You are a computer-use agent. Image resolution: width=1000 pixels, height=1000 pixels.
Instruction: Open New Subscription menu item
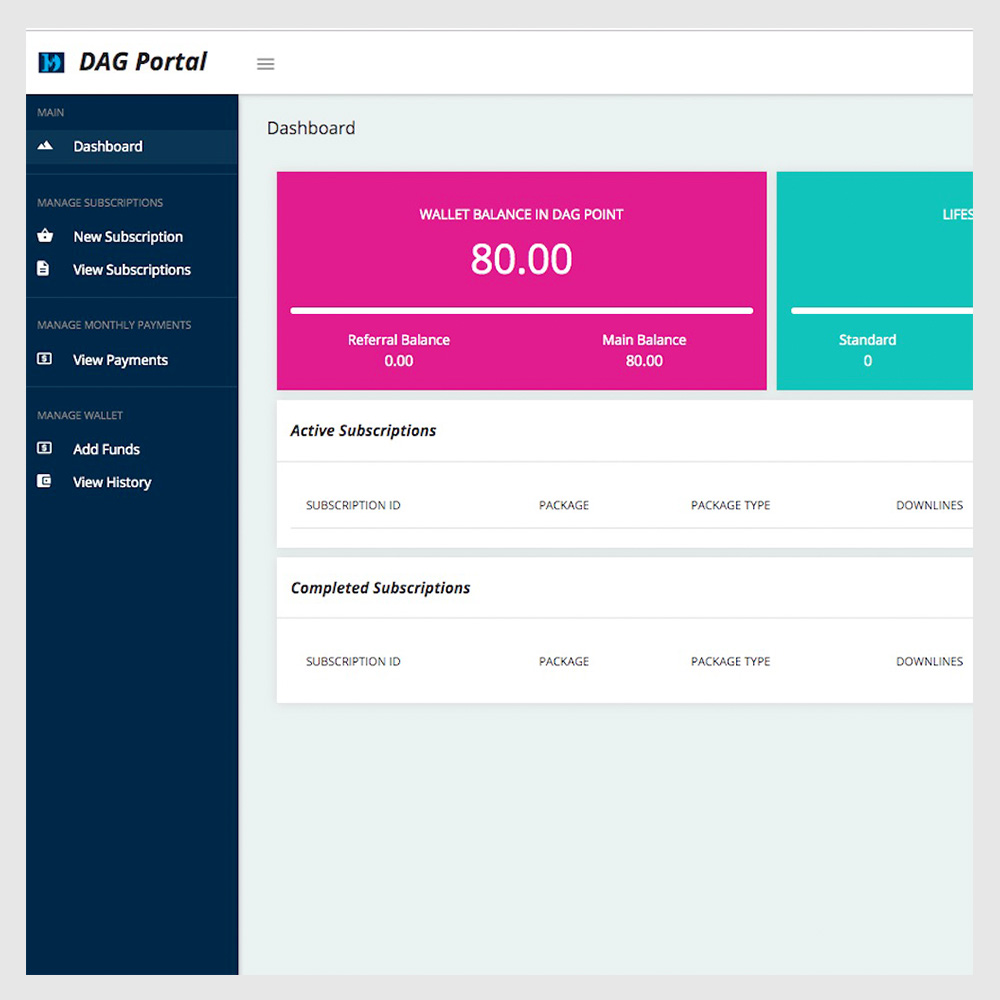coord(128,237)
